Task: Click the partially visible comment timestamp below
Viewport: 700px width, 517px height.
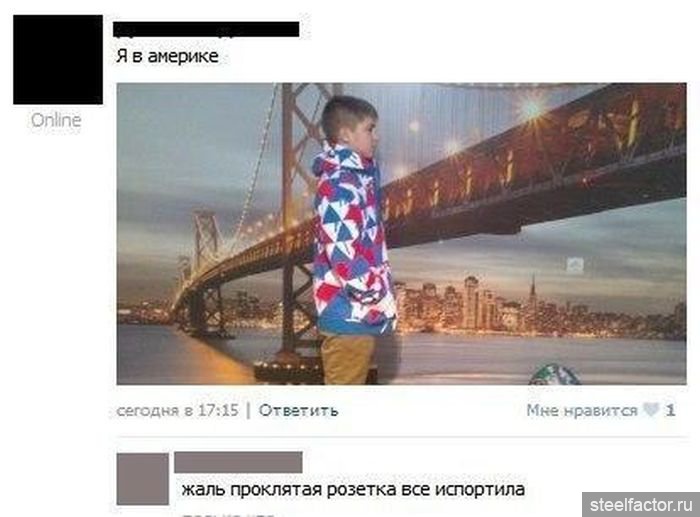Action: (228, 514)
